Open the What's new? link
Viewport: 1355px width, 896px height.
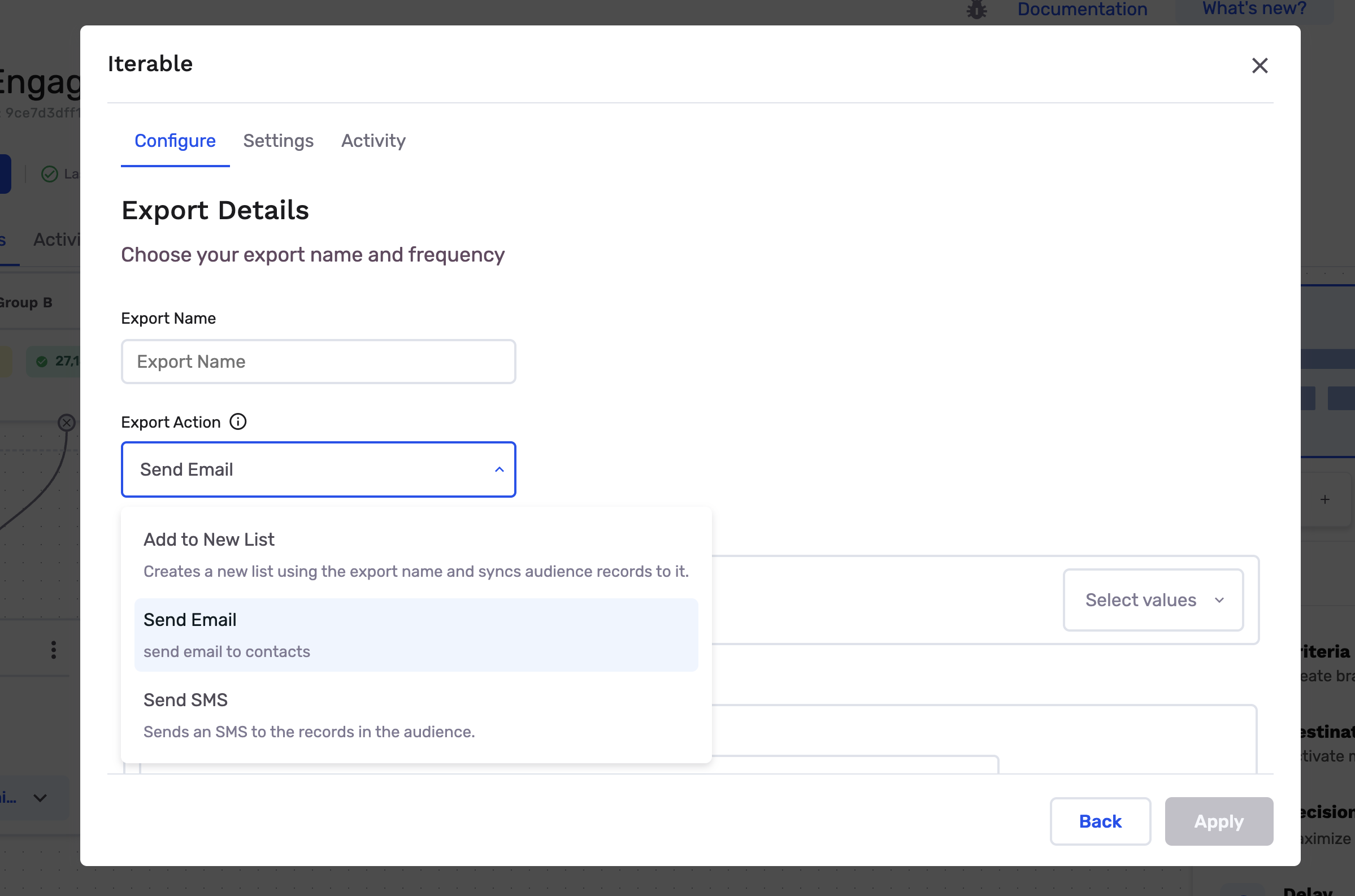[x=1254, y=9]
